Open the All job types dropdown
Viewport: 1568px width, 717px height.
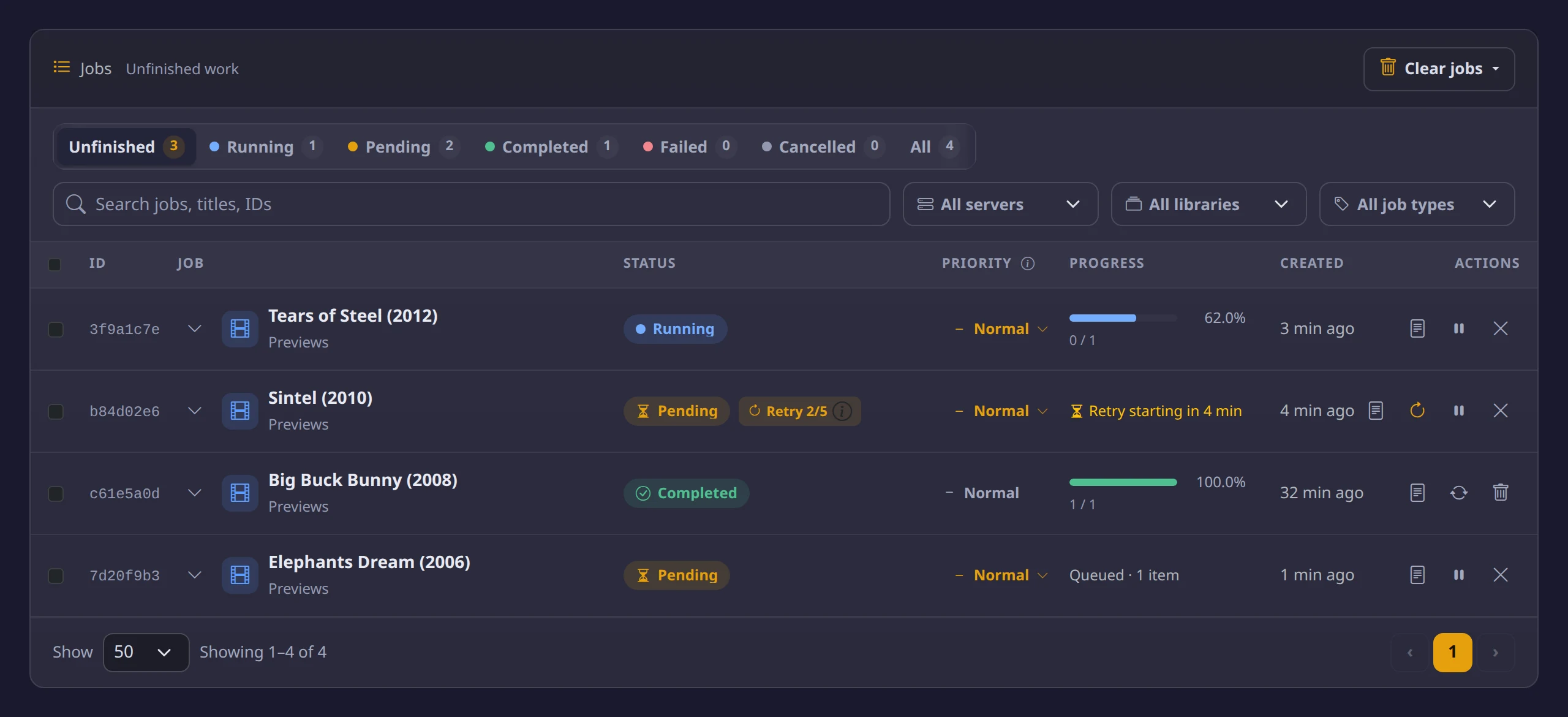point(1417,204)
